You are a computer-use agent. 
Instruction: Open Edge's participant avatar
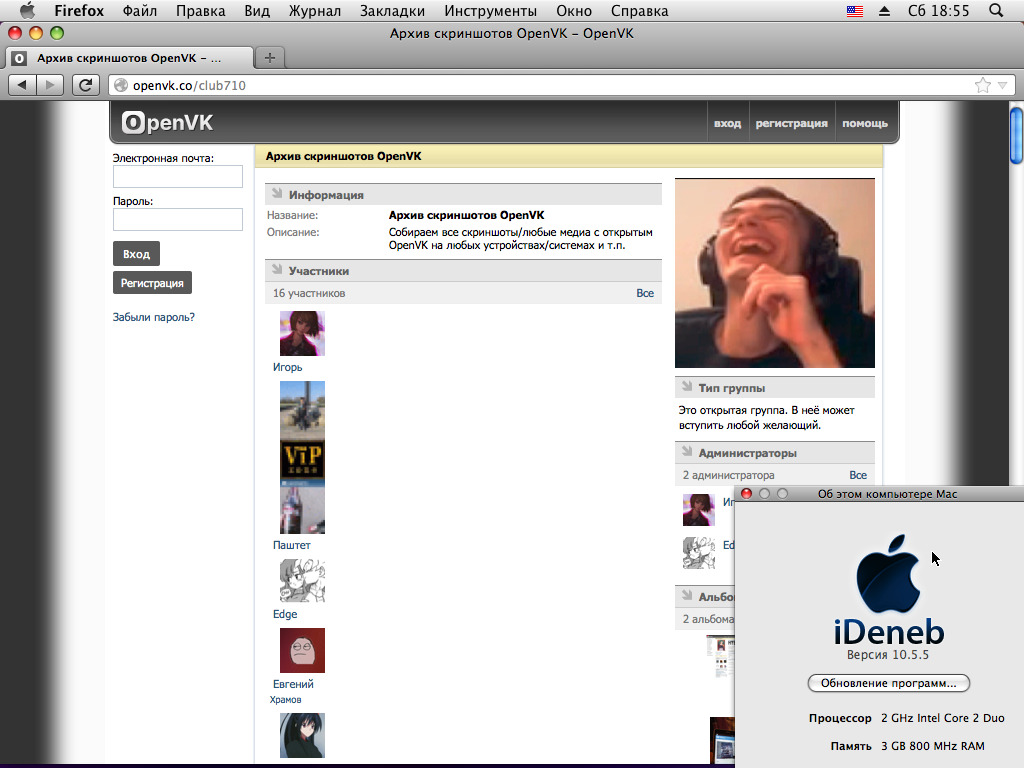[302, 581]
